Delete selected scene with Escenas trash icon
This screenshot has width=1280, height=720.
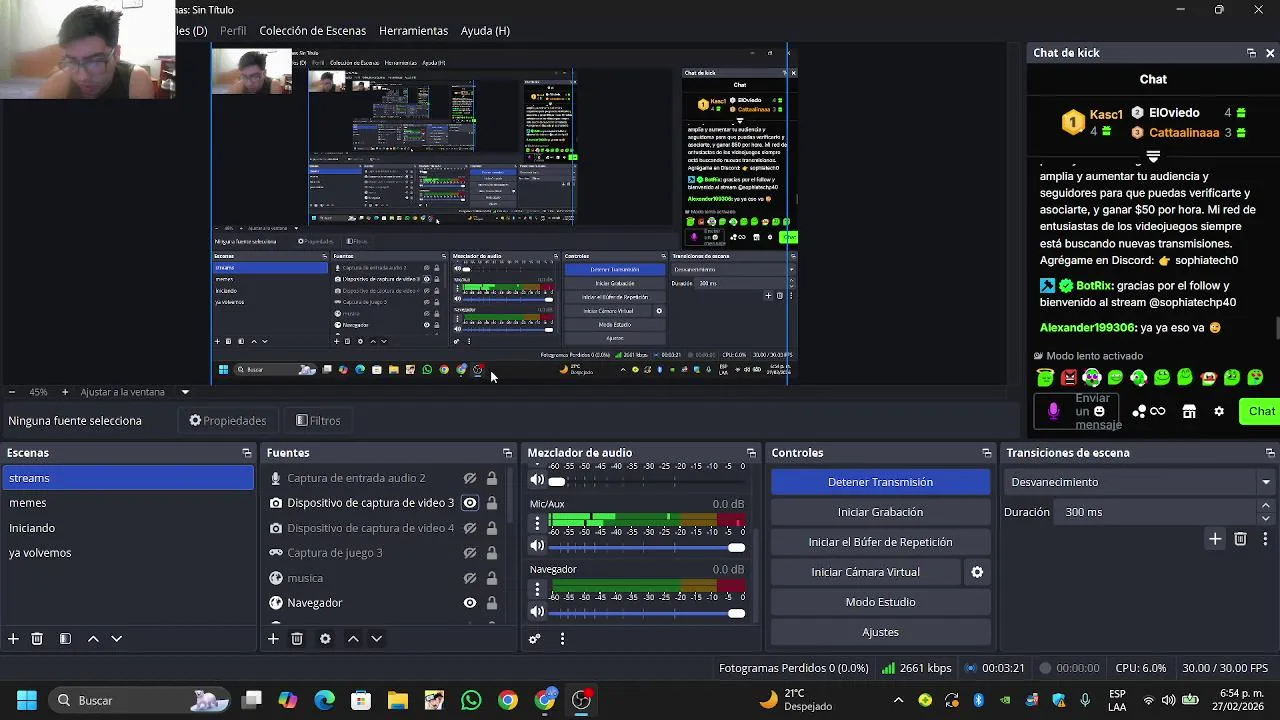coord(37,639)
